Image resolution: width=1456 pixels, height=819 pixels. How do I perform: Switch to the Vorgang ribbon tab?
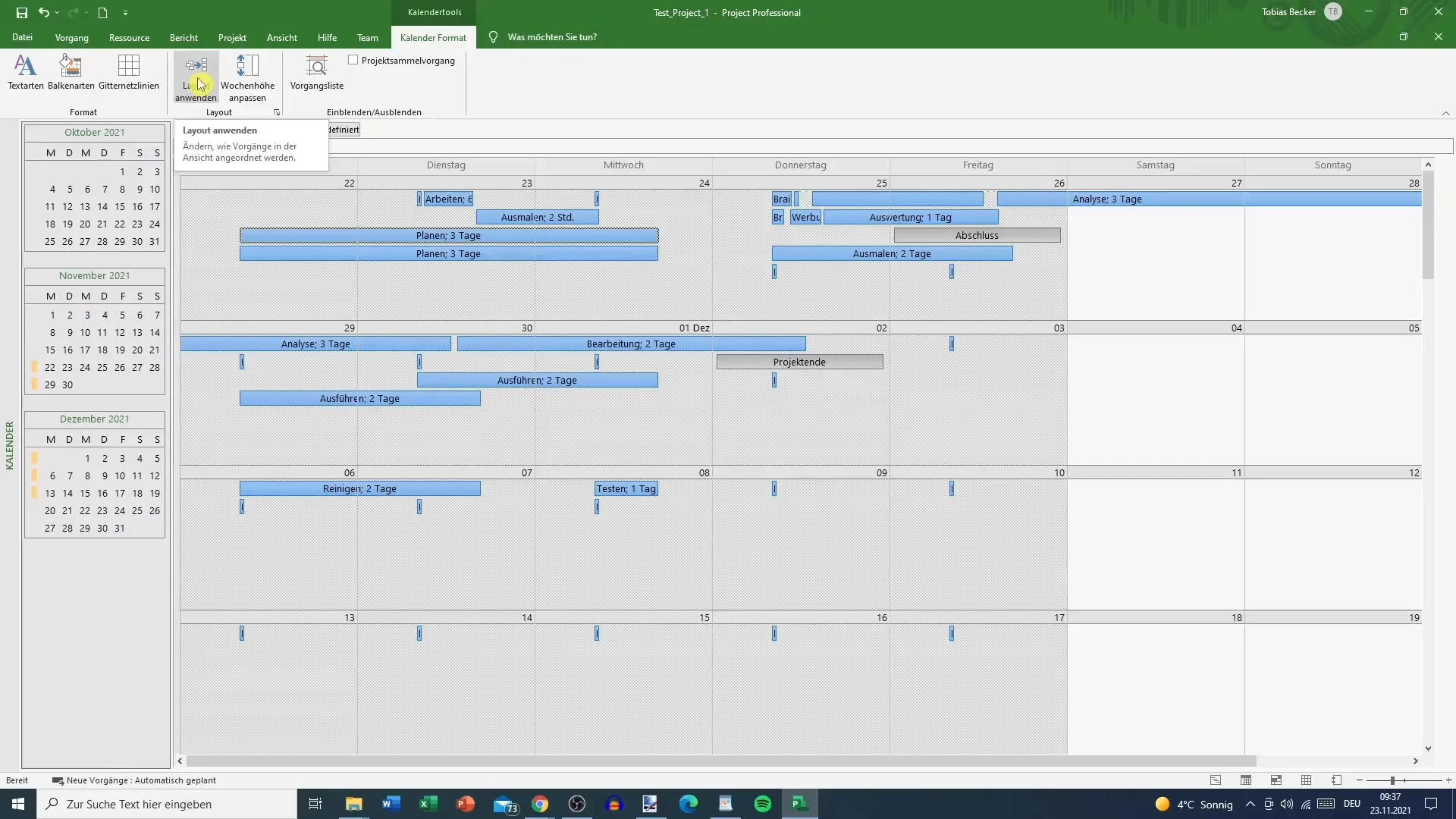(72, 37)
